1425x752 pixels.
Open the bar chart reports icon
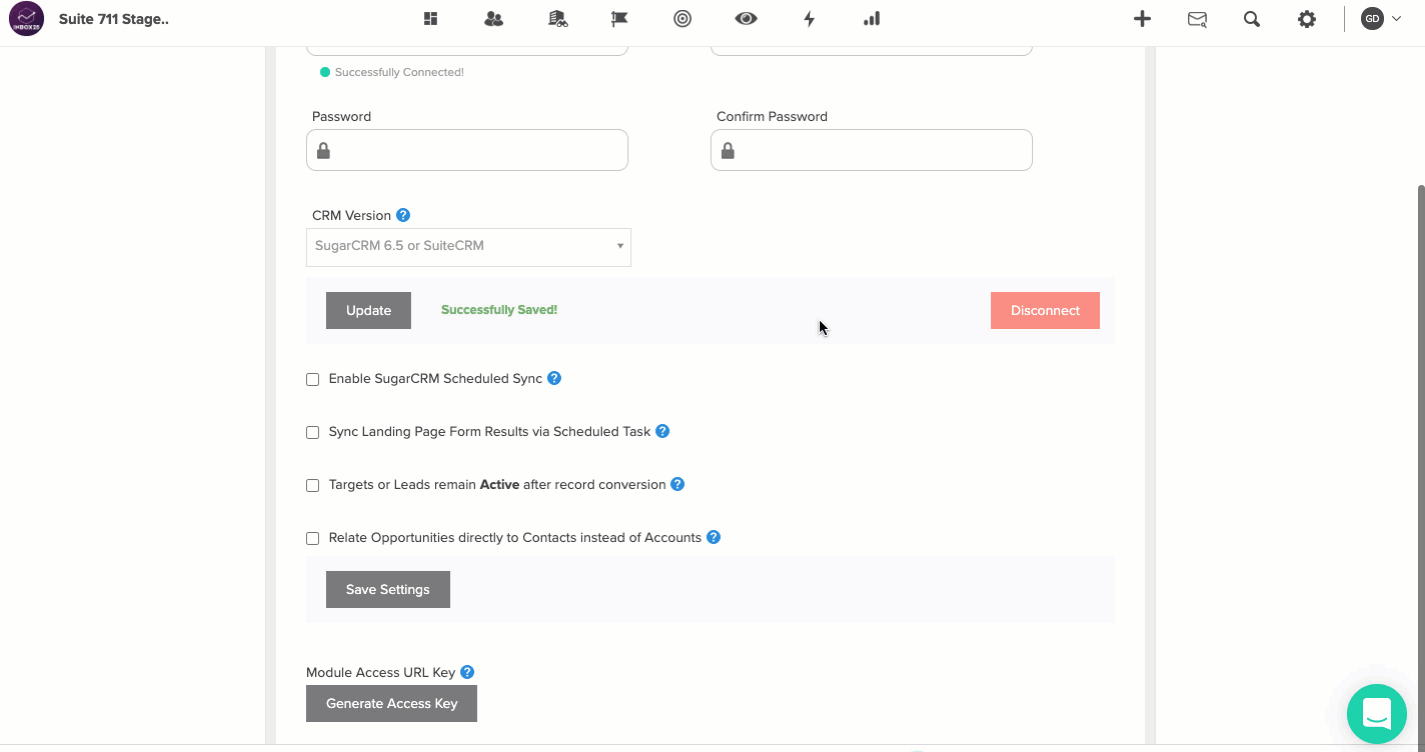coord(872,18)
